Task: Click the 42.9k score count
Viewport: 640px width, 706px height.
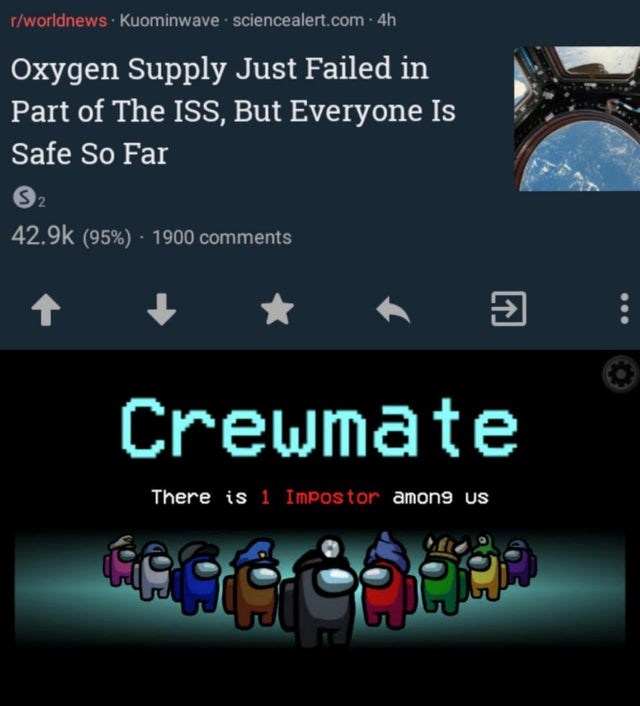Action: point(42,236)
